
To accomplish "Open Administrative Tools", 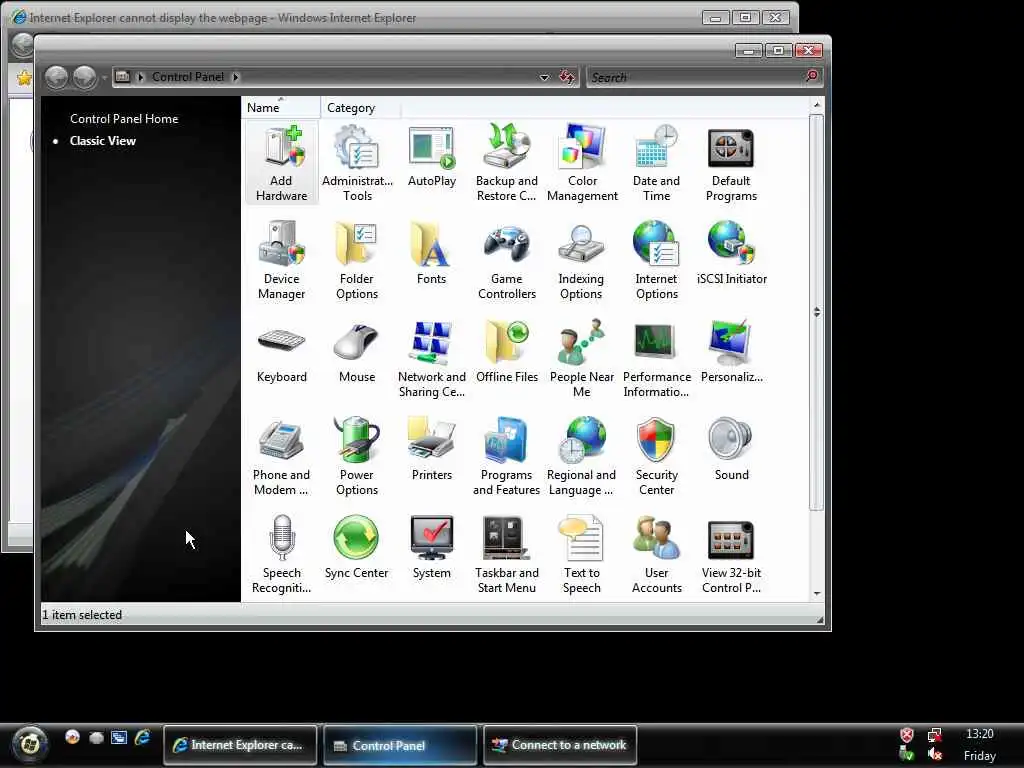I will (357, 163).
